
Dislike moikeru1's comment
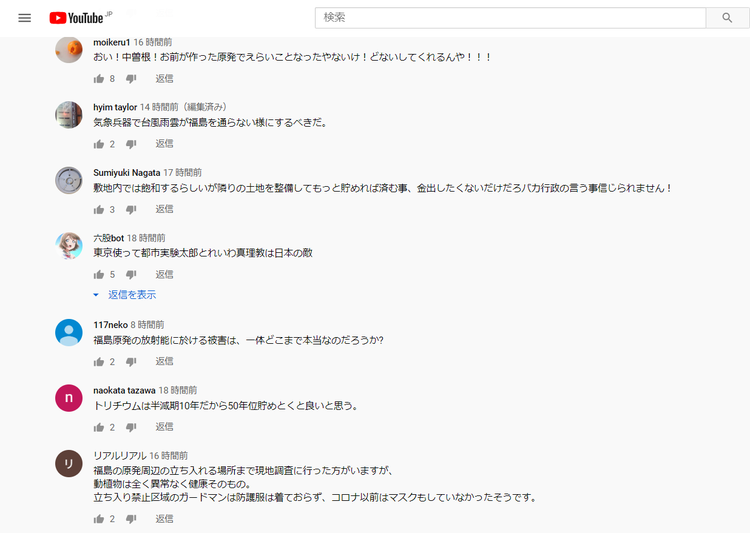click(131, 79)
